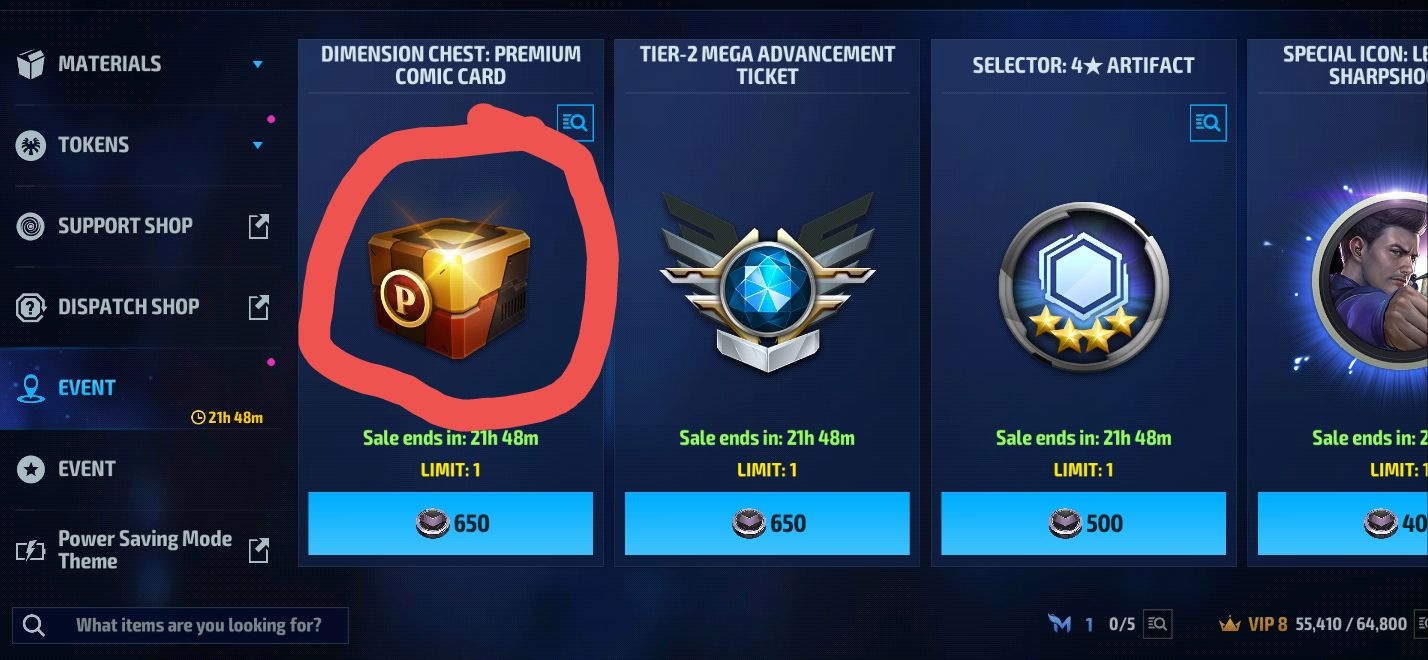Open the Tokens menu category
Screen dimensions: 1428x660
point(140,145)
